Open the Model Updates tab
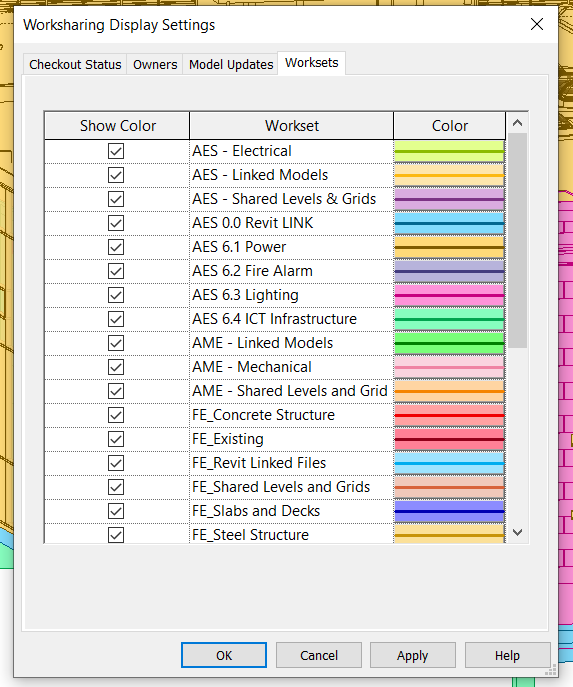The image size is (573, 687). (231, 64)
